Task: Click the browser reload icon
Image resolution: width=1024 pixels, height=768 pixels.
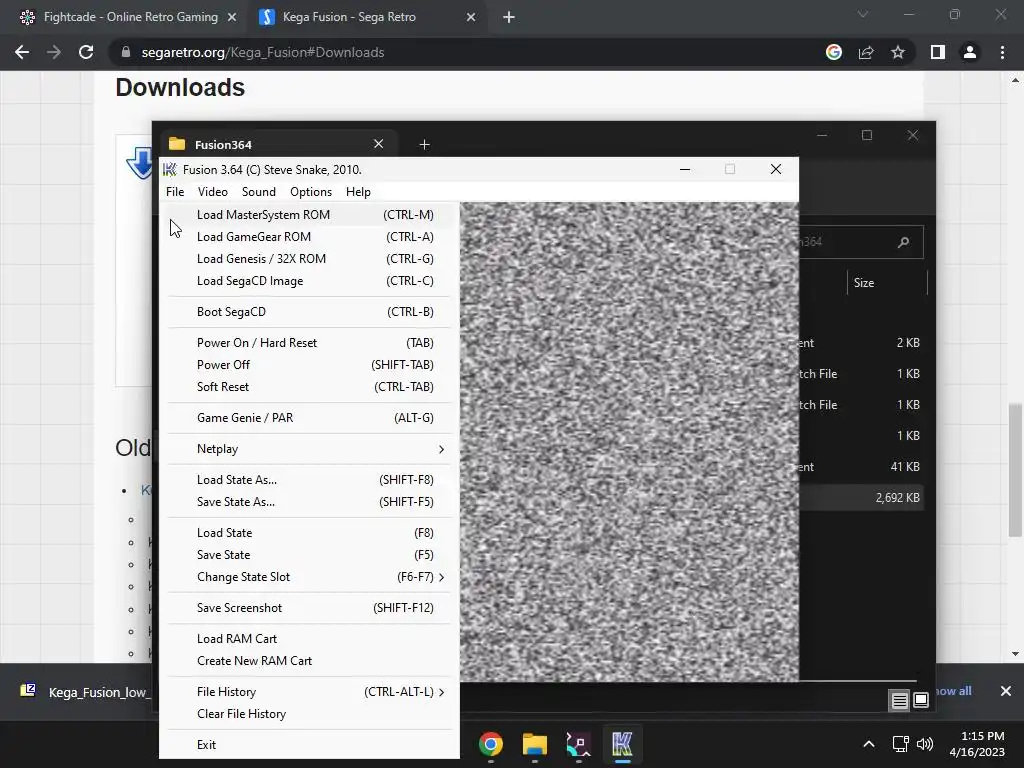Action: click(x=86, y=52)
